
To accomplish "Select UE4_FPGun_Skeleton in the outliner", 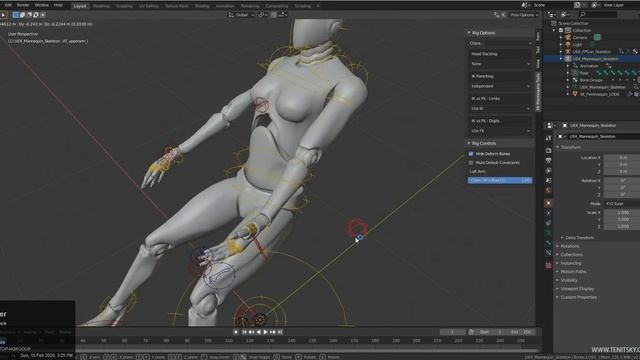I will tap(592, 51).
